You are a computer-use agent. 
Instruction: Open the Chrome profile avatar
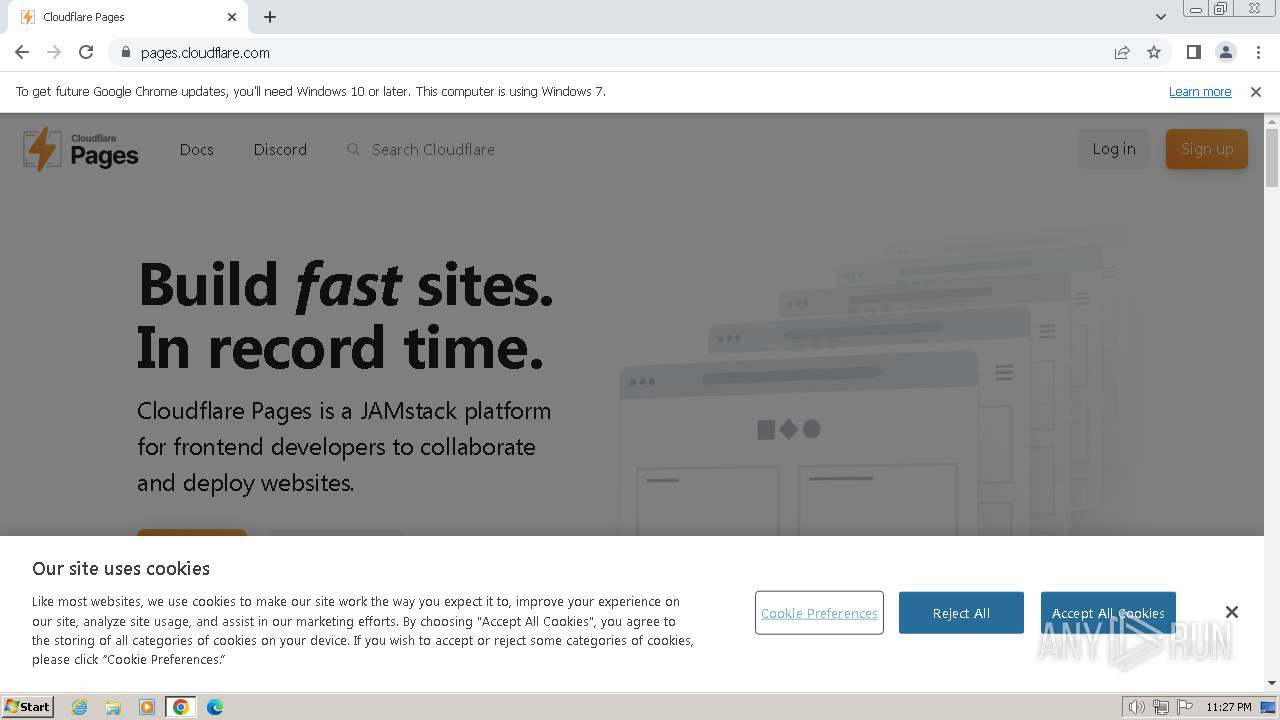1225,52
